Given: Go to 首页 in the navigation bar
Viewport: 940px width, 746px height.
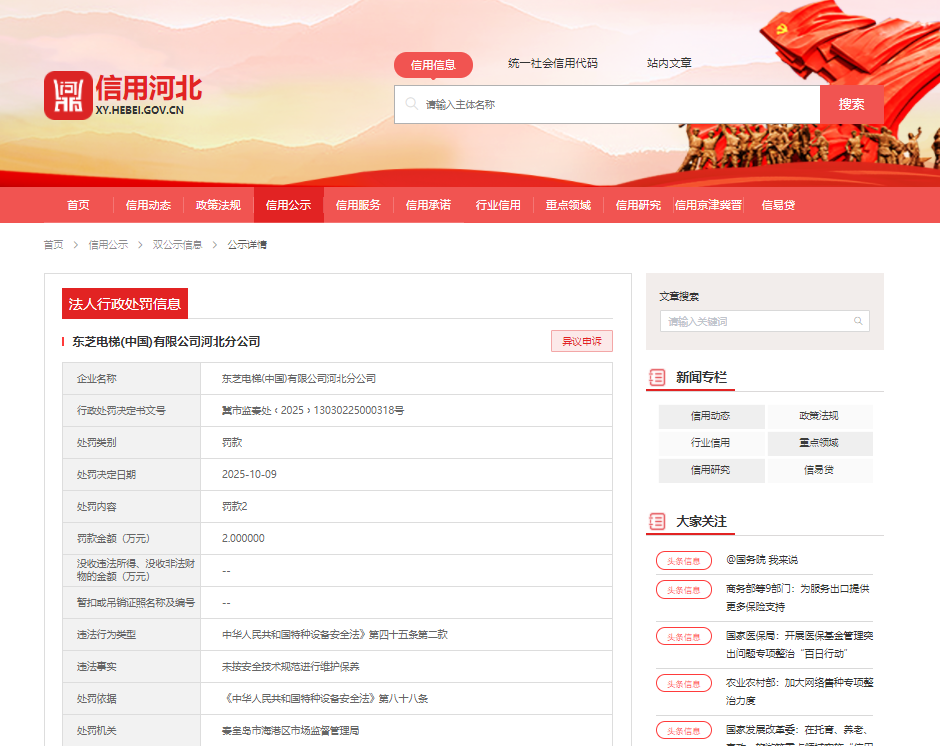Looking at the screenshot, I should 78,205.
